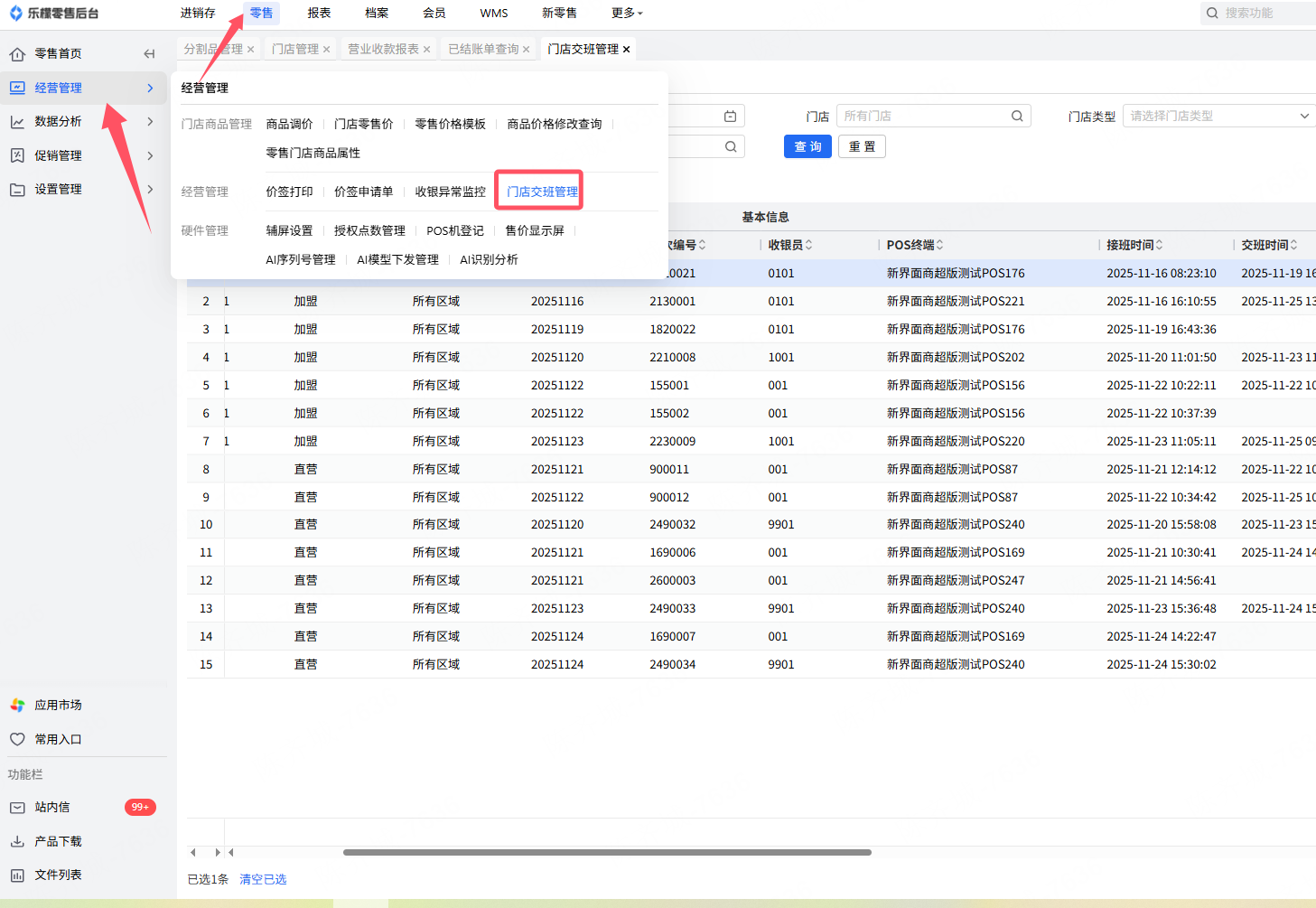Open 站内信 messages inbox
Viewport: 1316px width, 908px height.
pos(52,807)
